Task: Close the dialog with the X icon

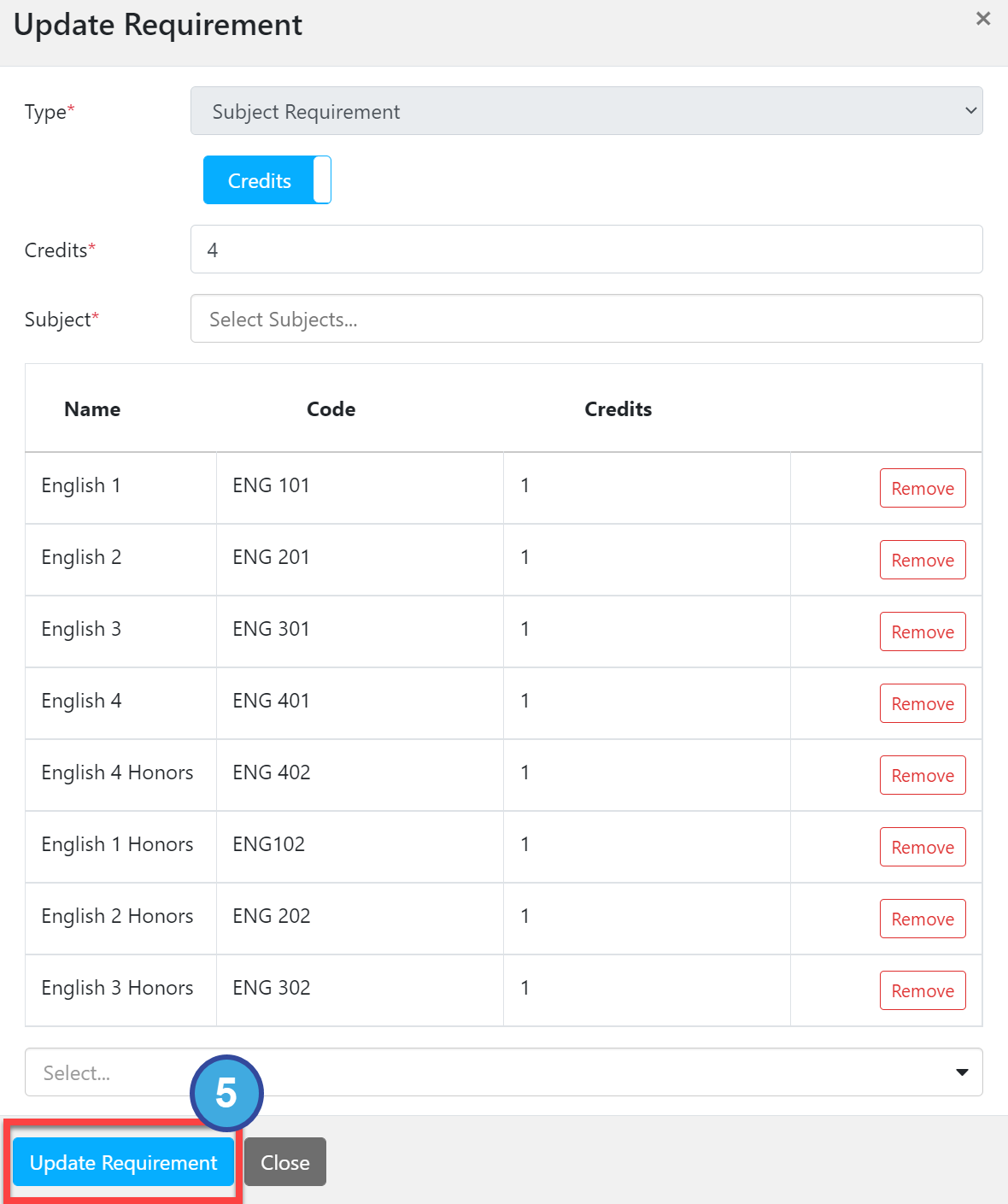Action: (x=983, y=19)
